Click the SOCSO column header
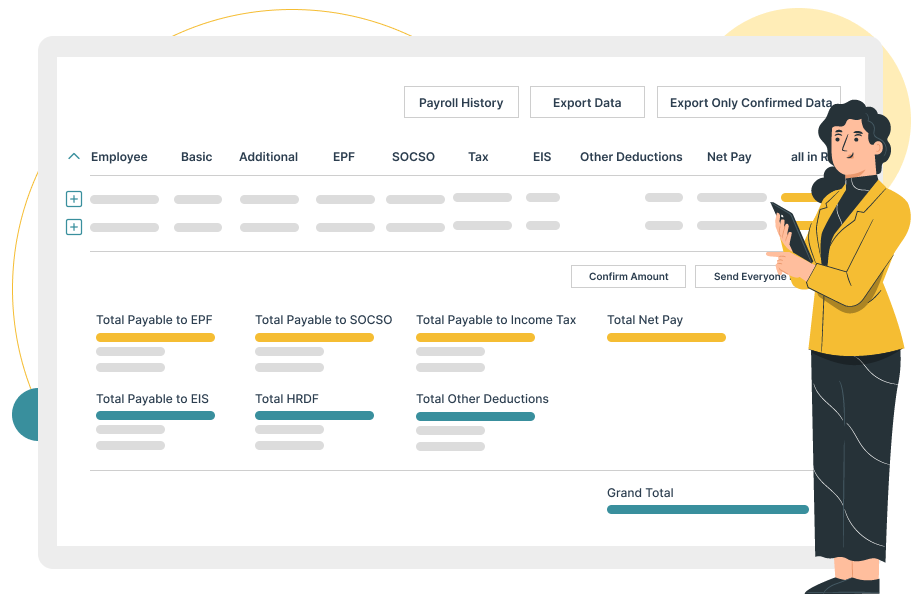Viewport: 915px width, 594px height. click(x=413, y=157)
